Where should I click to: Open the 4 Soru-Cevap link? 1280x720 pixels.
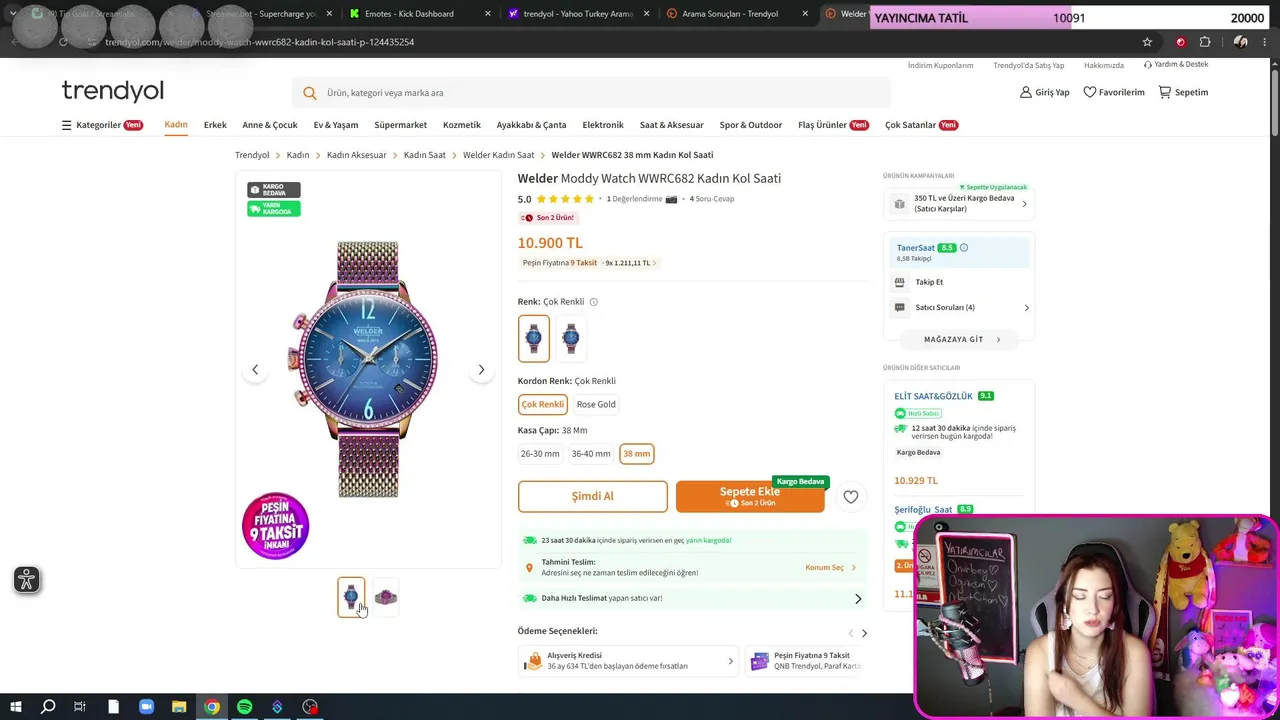pyautogui.click(x=712, y=199)
